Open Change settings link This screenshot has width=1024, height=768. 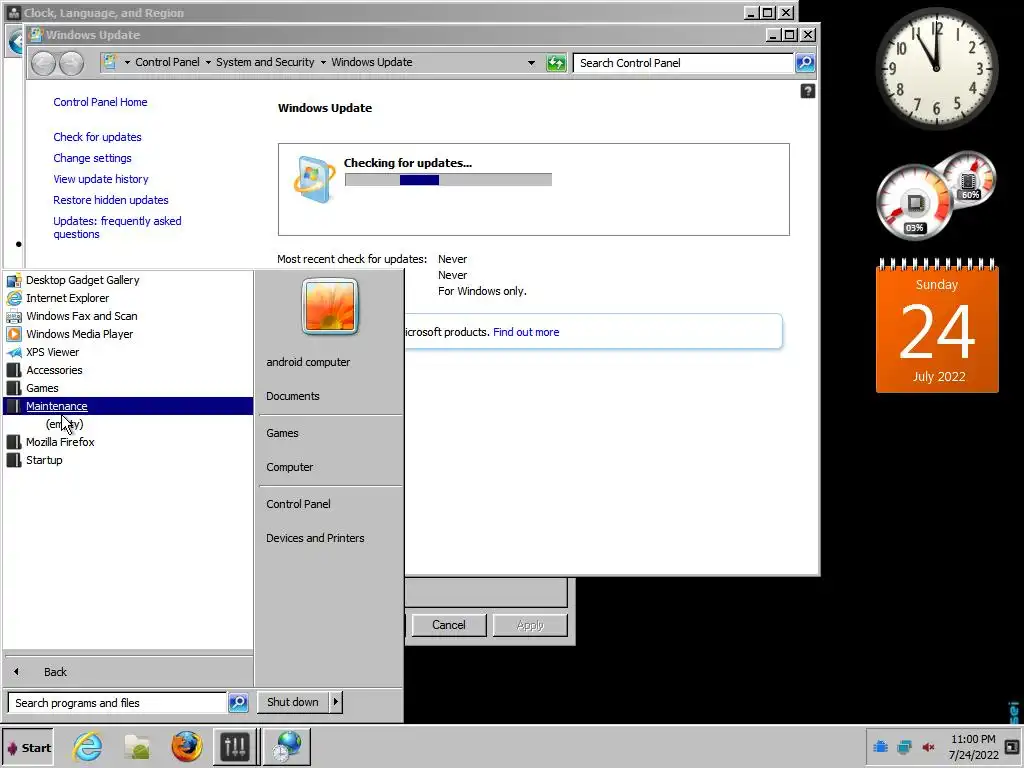click(x=92, y=158)
